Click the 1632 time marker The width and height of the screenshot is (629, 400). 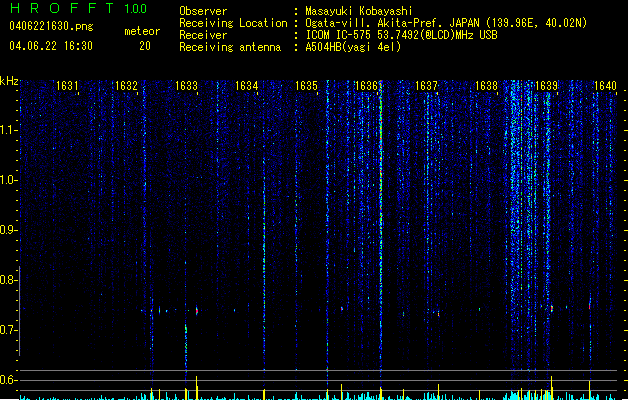126,86
